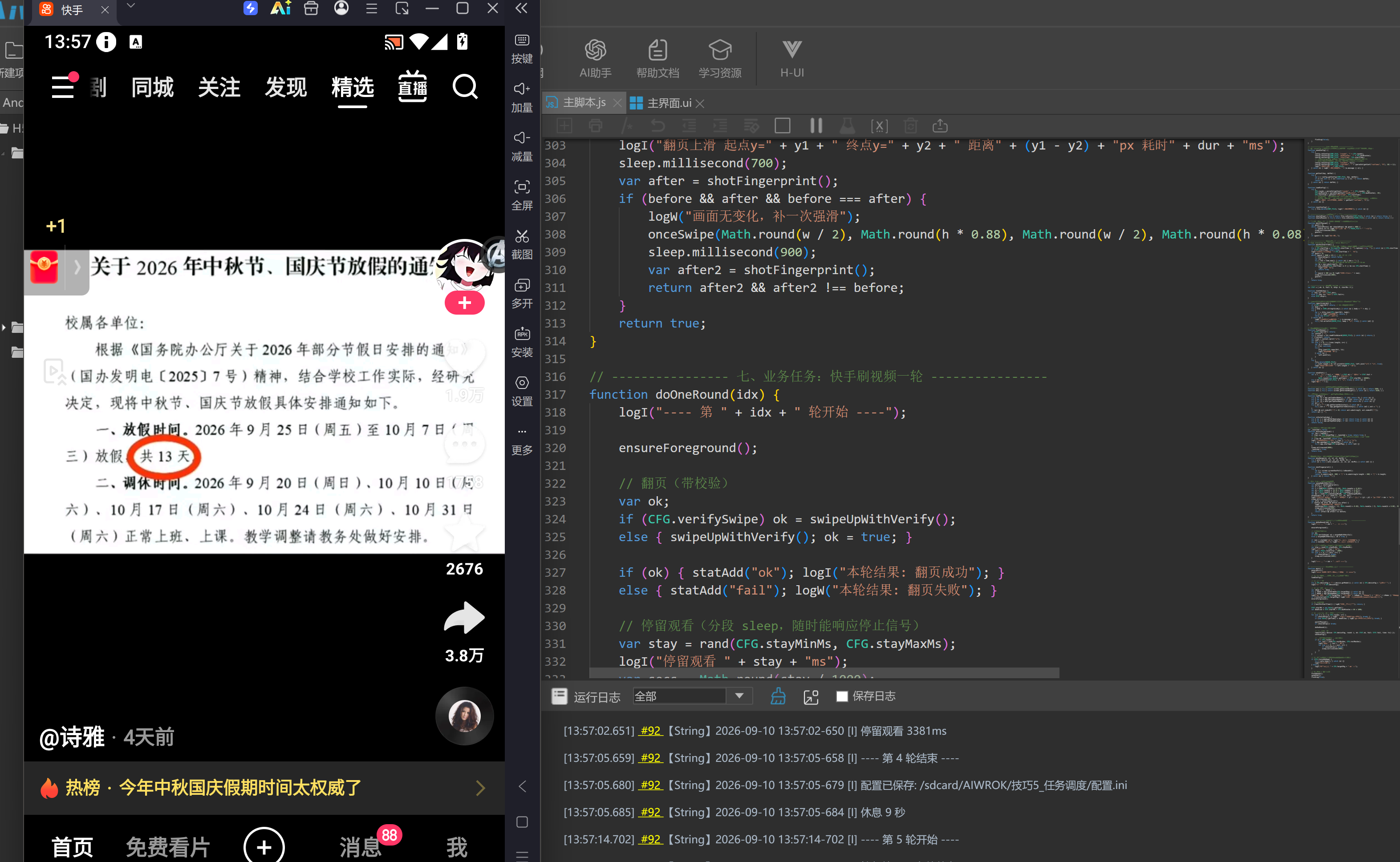
Task: Clear logs with the broom icon
Action: [x=778, y=696]
